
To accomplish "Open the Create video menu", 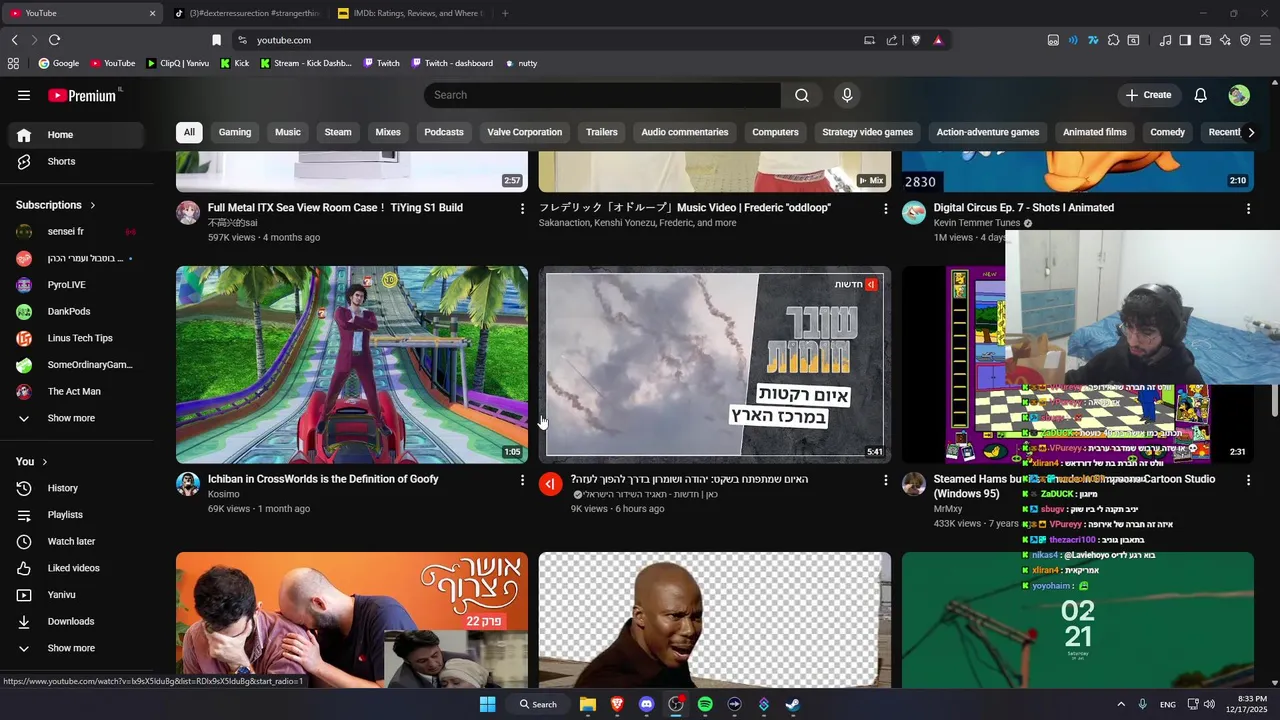I will pyautogui.click(x=1149, y=95).
